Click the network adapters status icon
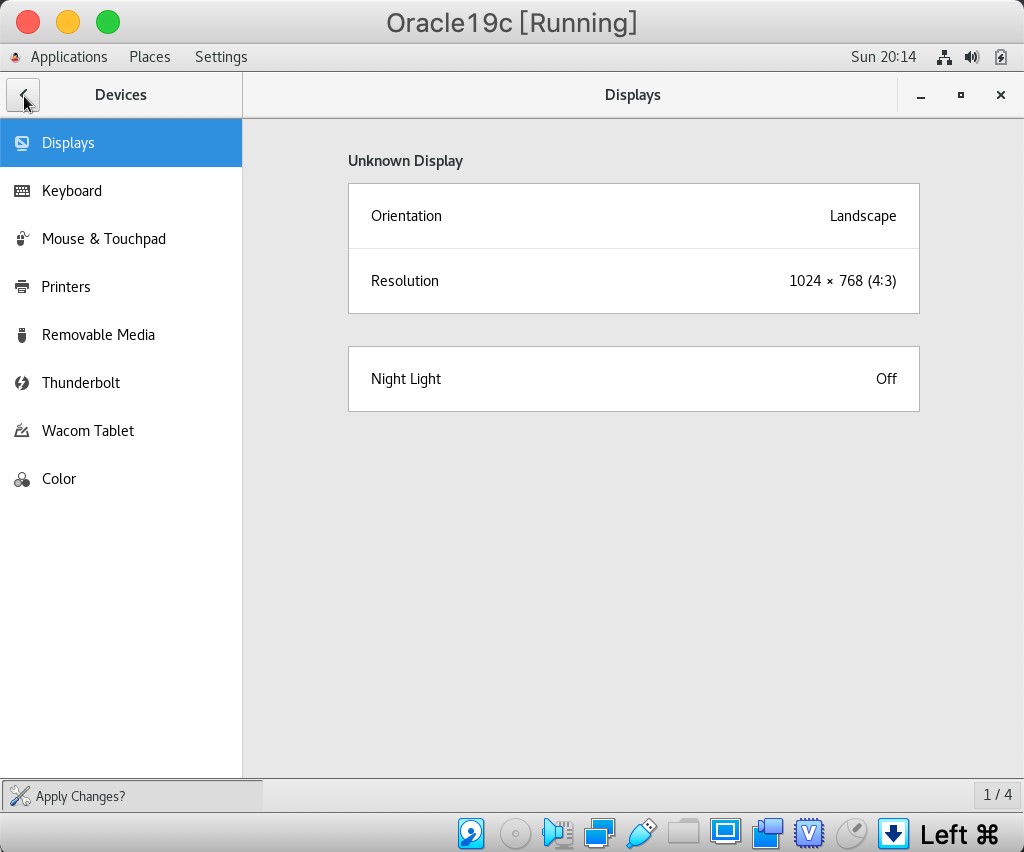1024x852 pixels. tap(600, 834)
